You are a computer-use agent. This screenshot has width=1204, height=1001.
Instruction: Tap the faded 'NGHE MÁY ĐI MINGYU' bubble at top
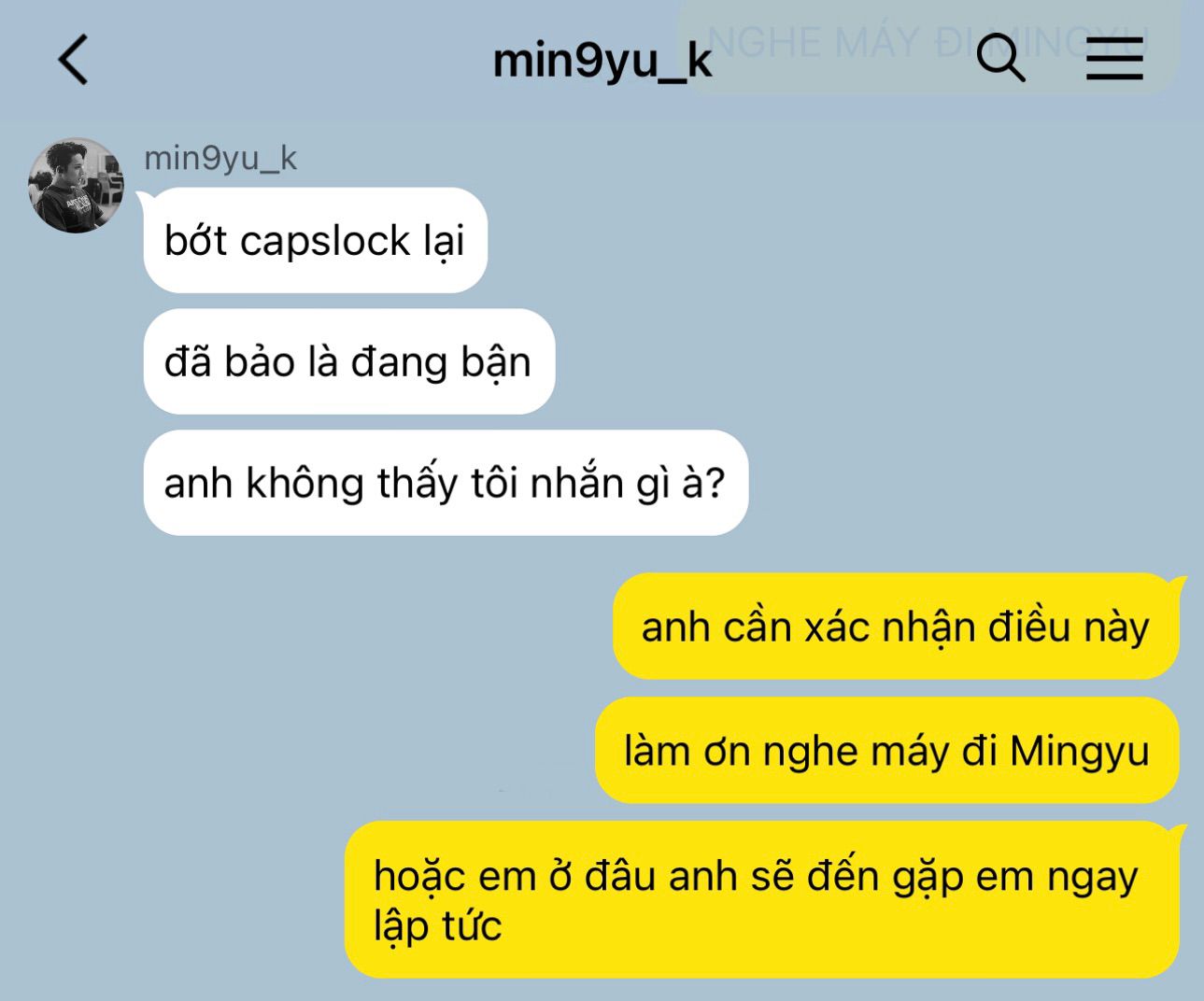(x=928, y=45)
